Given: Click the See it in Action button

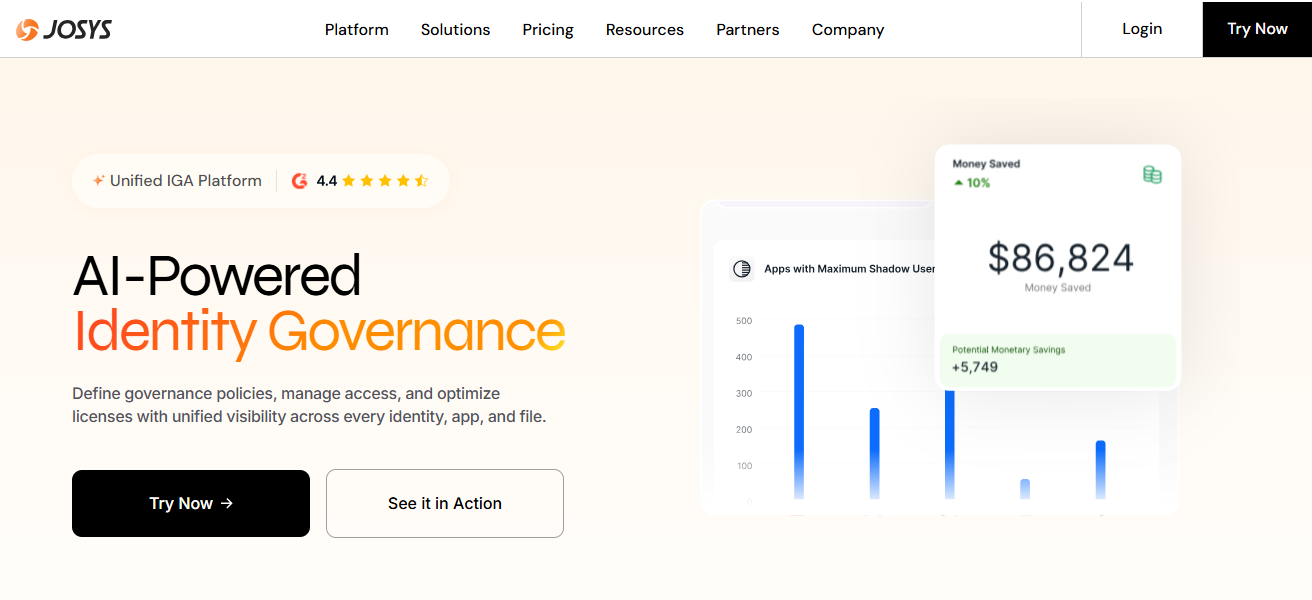Looking at the screenshot, I should (x=444, y=503).
